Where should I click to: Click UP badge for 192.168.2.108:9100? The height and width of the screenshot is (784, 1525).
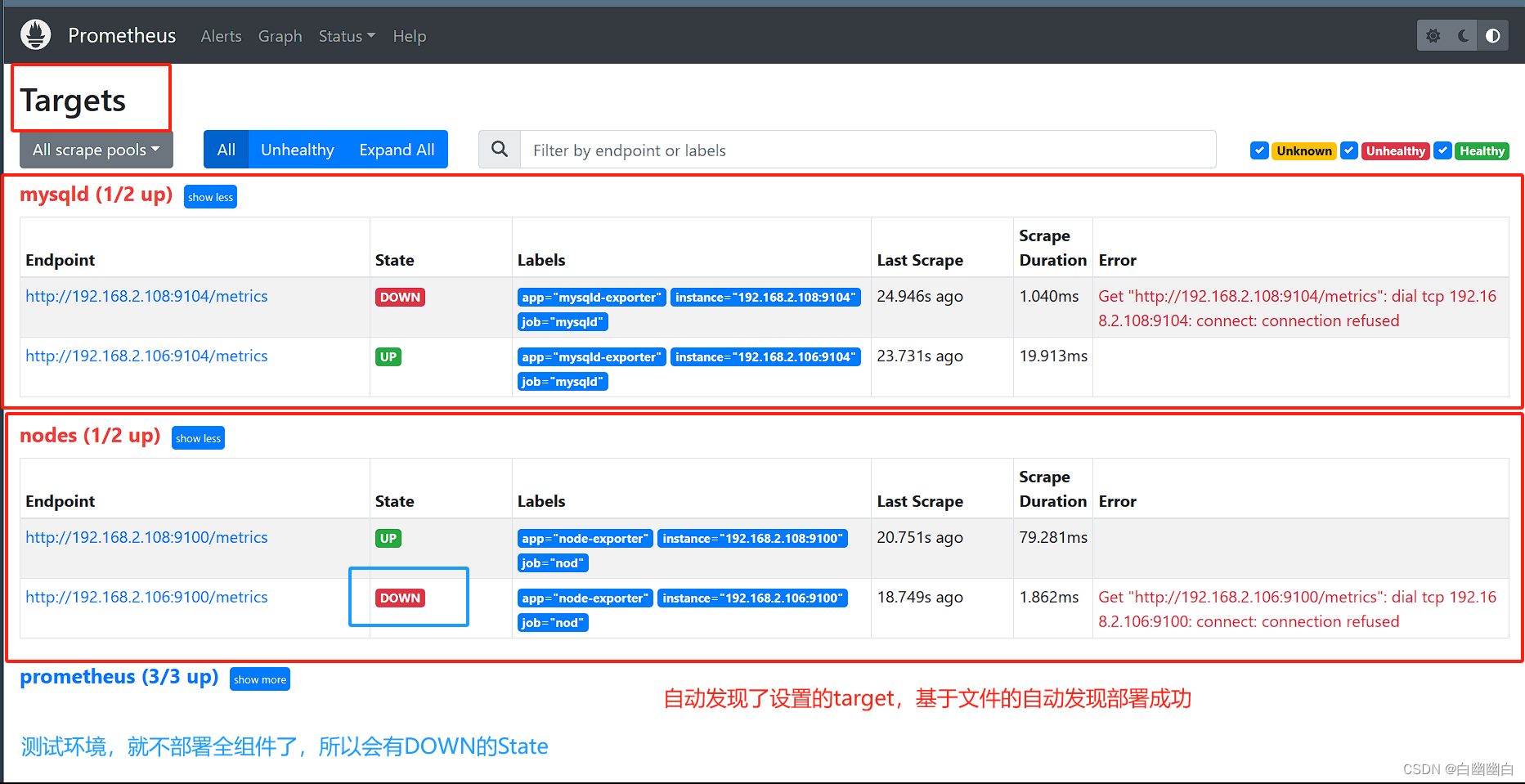point(388,538)
